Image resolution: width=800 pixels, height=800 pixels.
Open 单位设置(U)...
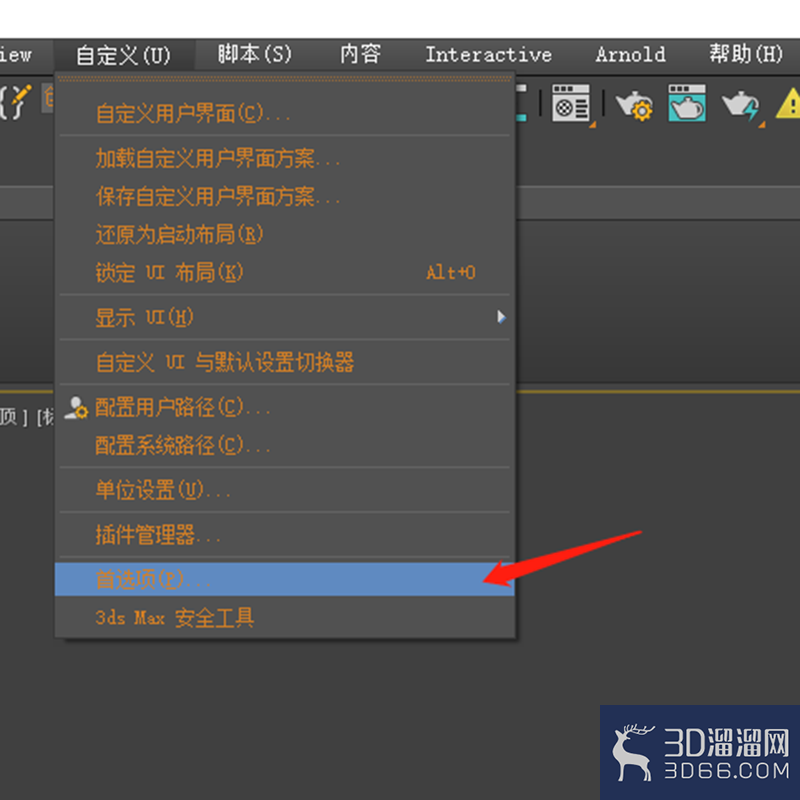[285, 490]
